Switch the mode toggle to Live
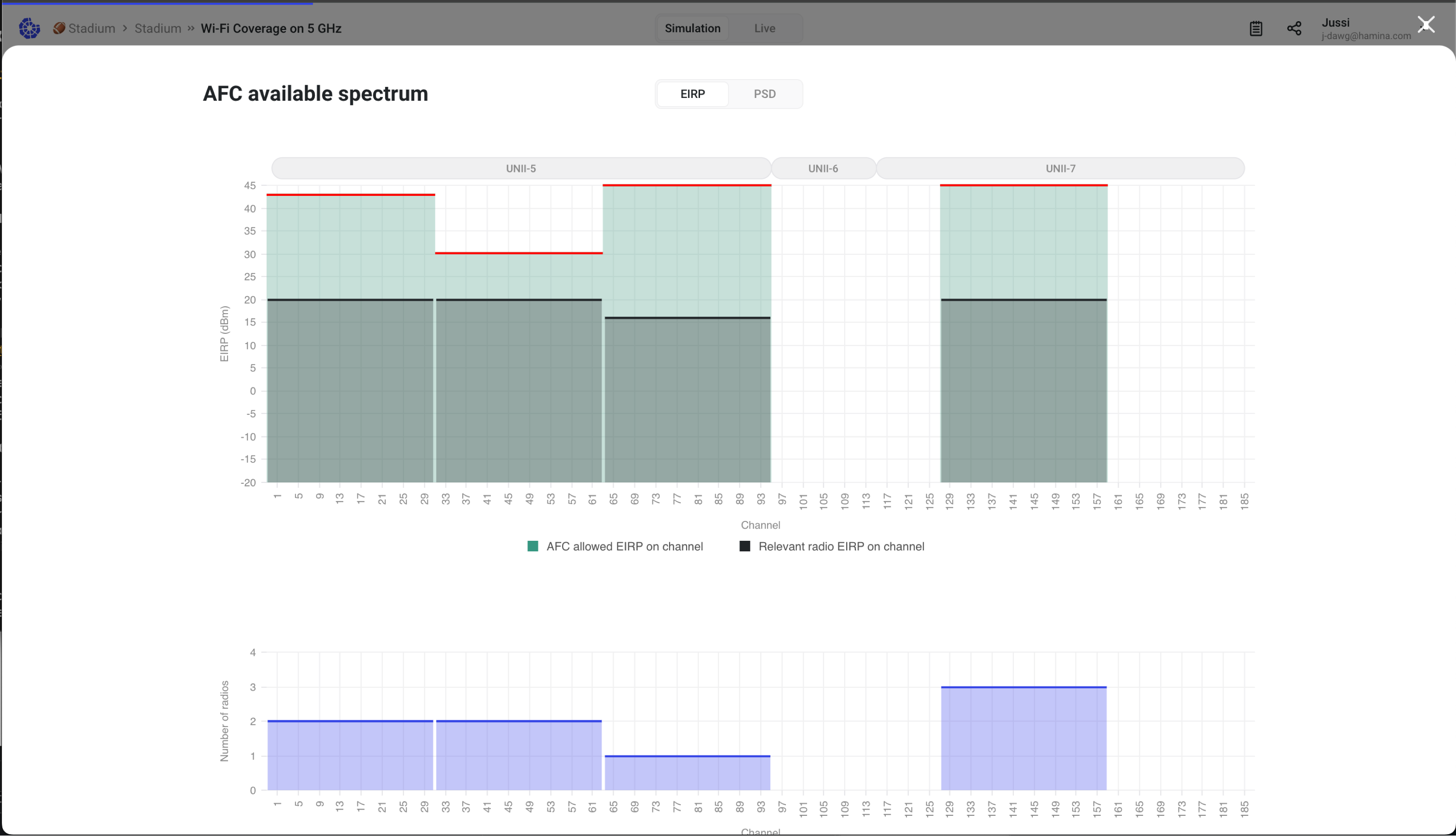The image size is (1456, 836). (x=765, y=28)
